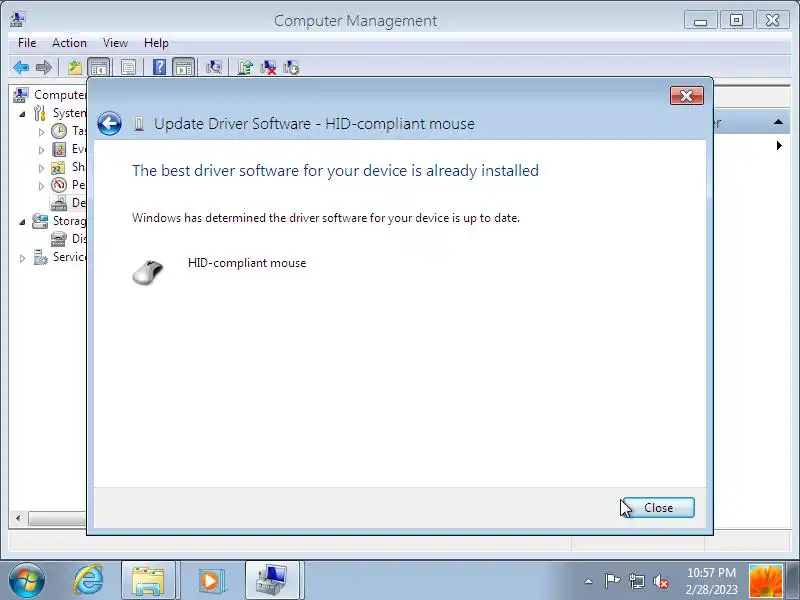Expand the Services and Applications node
Screen dimensions: 800x600
(x=22, y=258)
